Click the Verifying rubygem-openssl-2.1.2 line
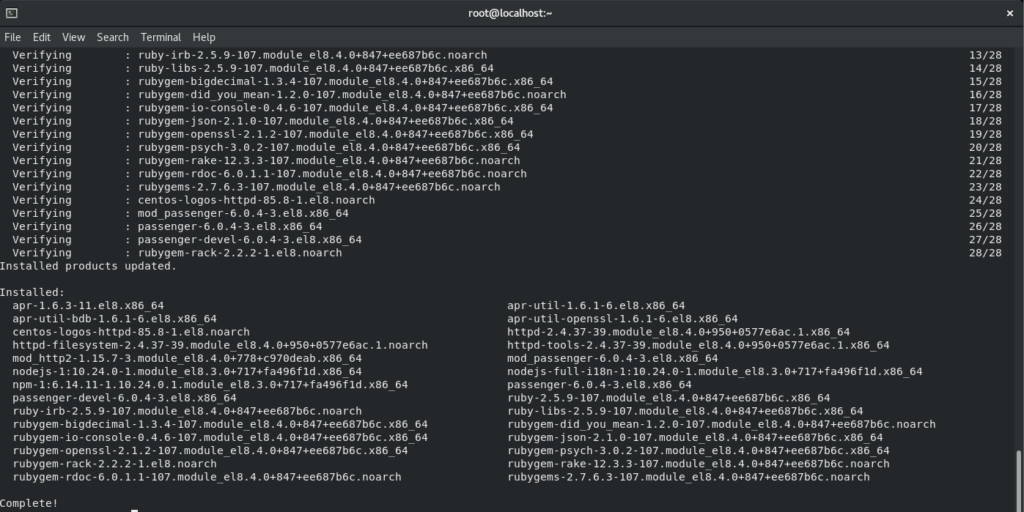The image size is (1024, 512). coord(507,134)
